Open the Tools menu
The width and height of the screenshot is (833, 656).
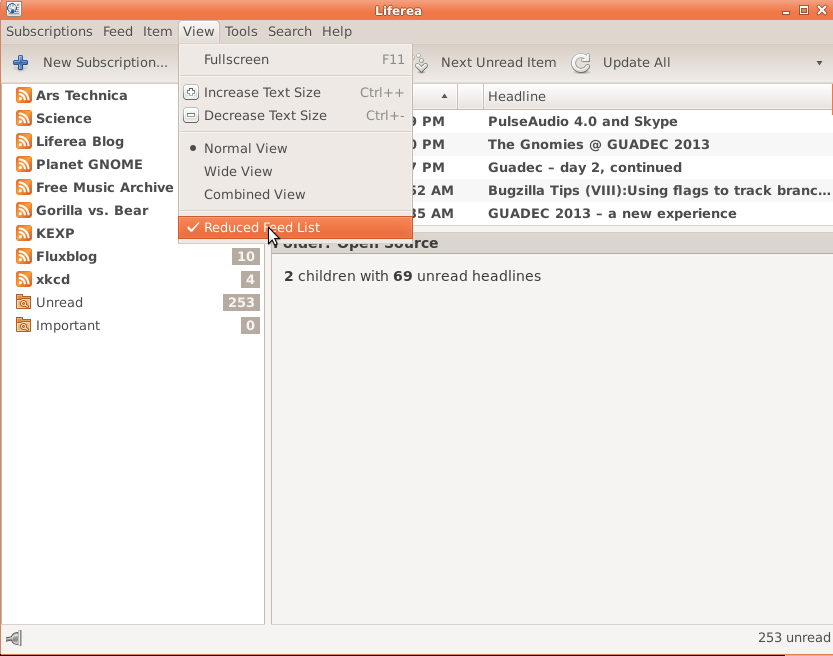(x=241, y=31)
